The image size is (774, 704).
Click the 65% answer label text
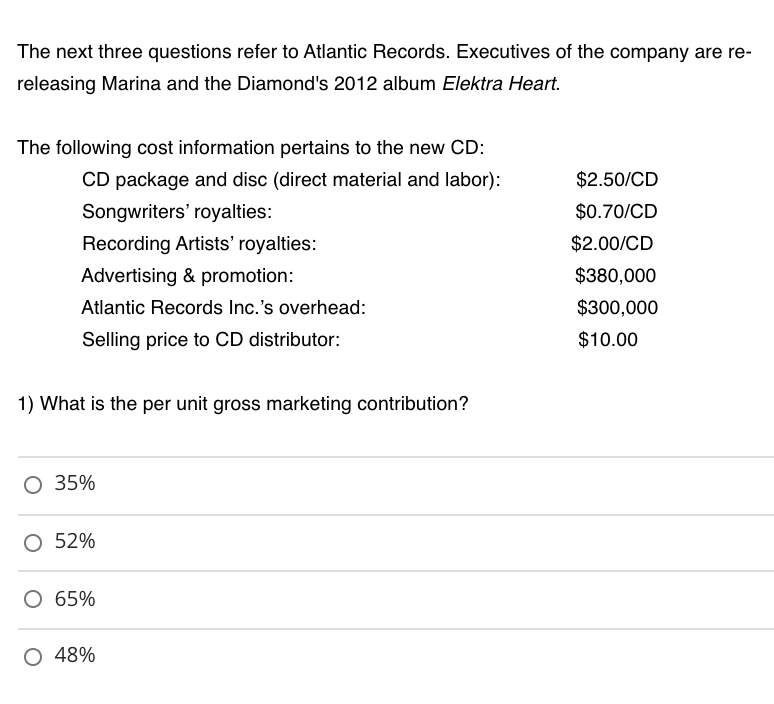point(75,599)
